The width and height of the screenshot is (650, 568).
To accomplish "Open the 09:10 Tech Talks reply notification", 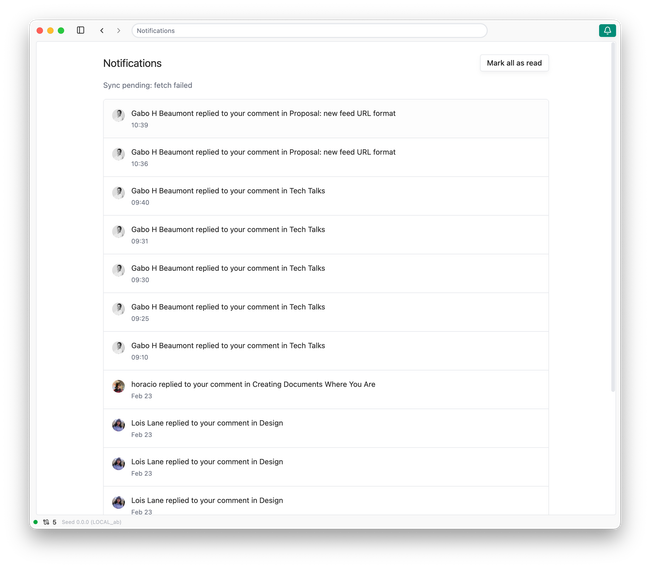I will pyautogui.click(x=228, y=346).
